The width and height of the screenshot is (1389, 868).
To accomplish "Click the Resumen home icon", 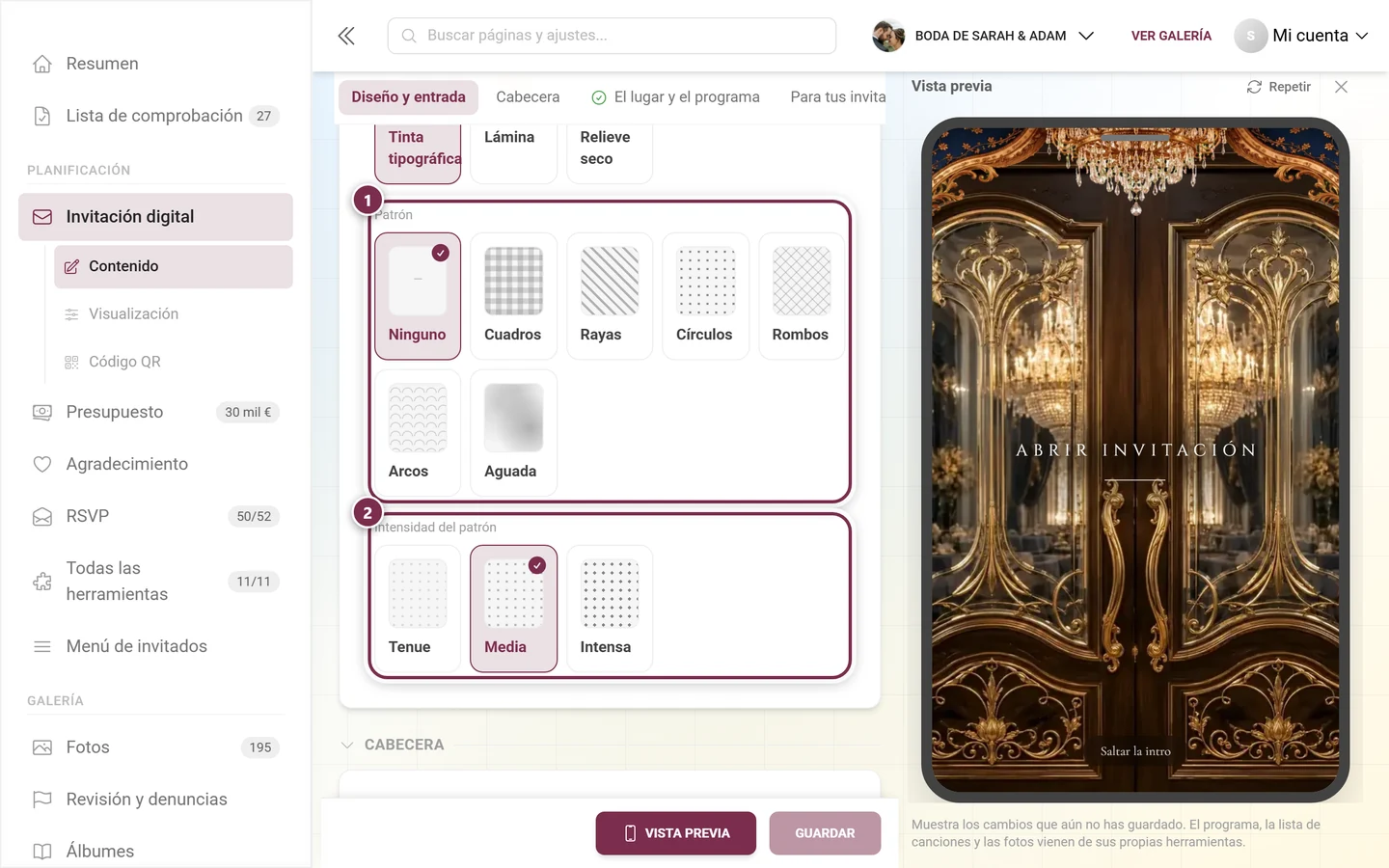I will (x=42, y=64).
